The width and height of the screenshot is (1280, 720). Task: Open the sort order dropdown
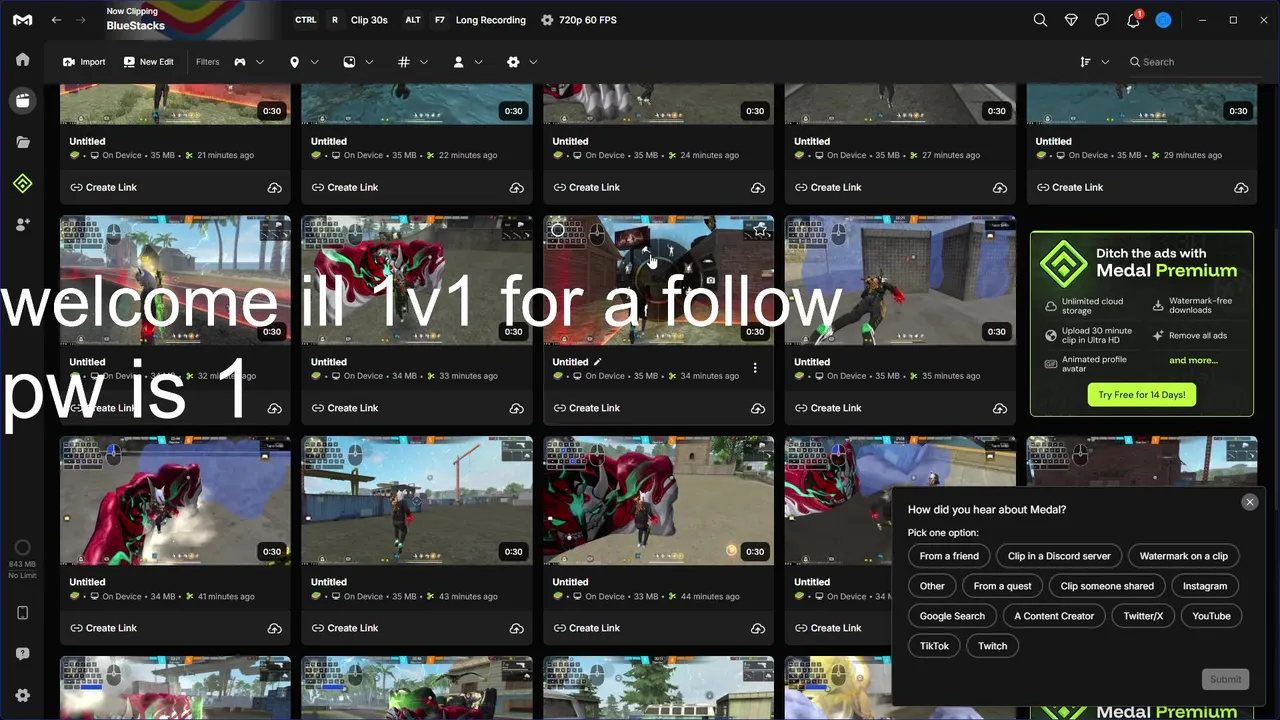[x=1095, y=62]
